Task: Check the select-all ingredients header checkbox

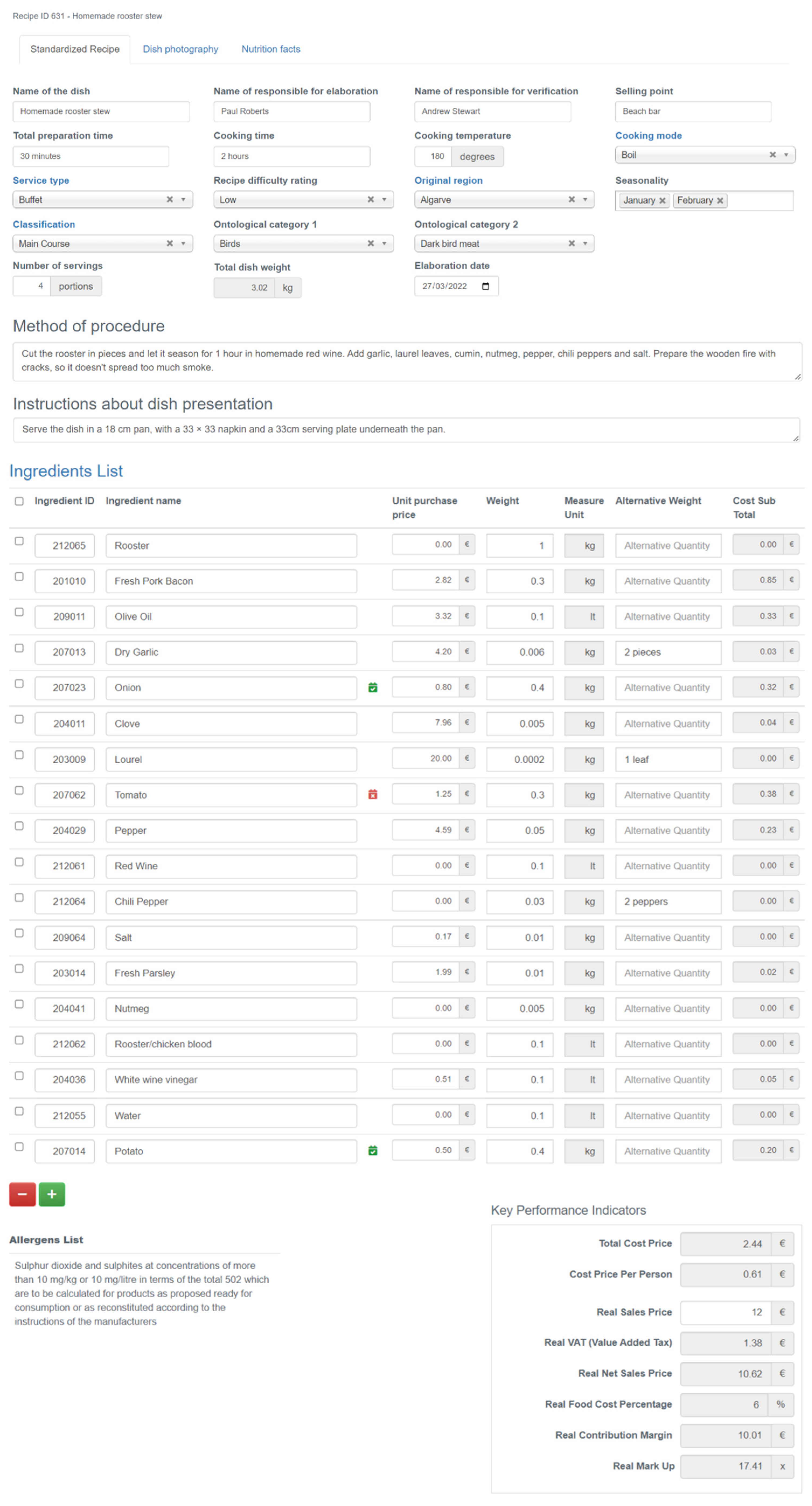Action: pyautogui.click(x=19, y=501)
